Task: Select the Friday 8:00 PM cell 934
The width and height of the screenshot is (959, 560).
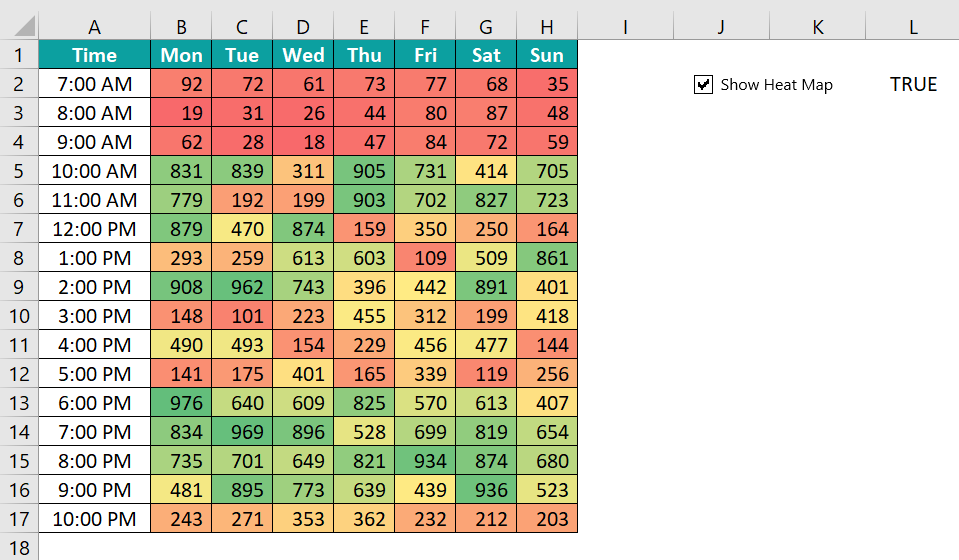Action: tap(425, 461)
